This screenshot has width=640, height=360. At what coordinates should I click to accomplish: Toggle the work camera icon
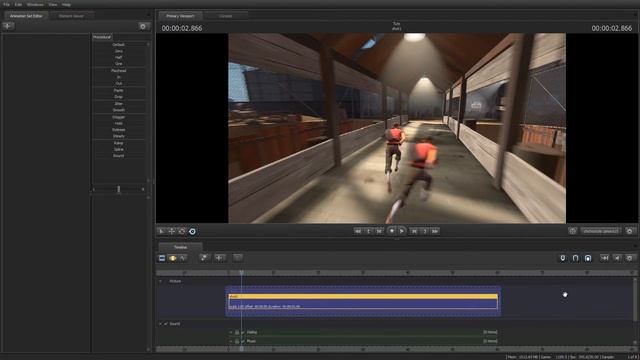pyautogui.click(x=572, y=231)
